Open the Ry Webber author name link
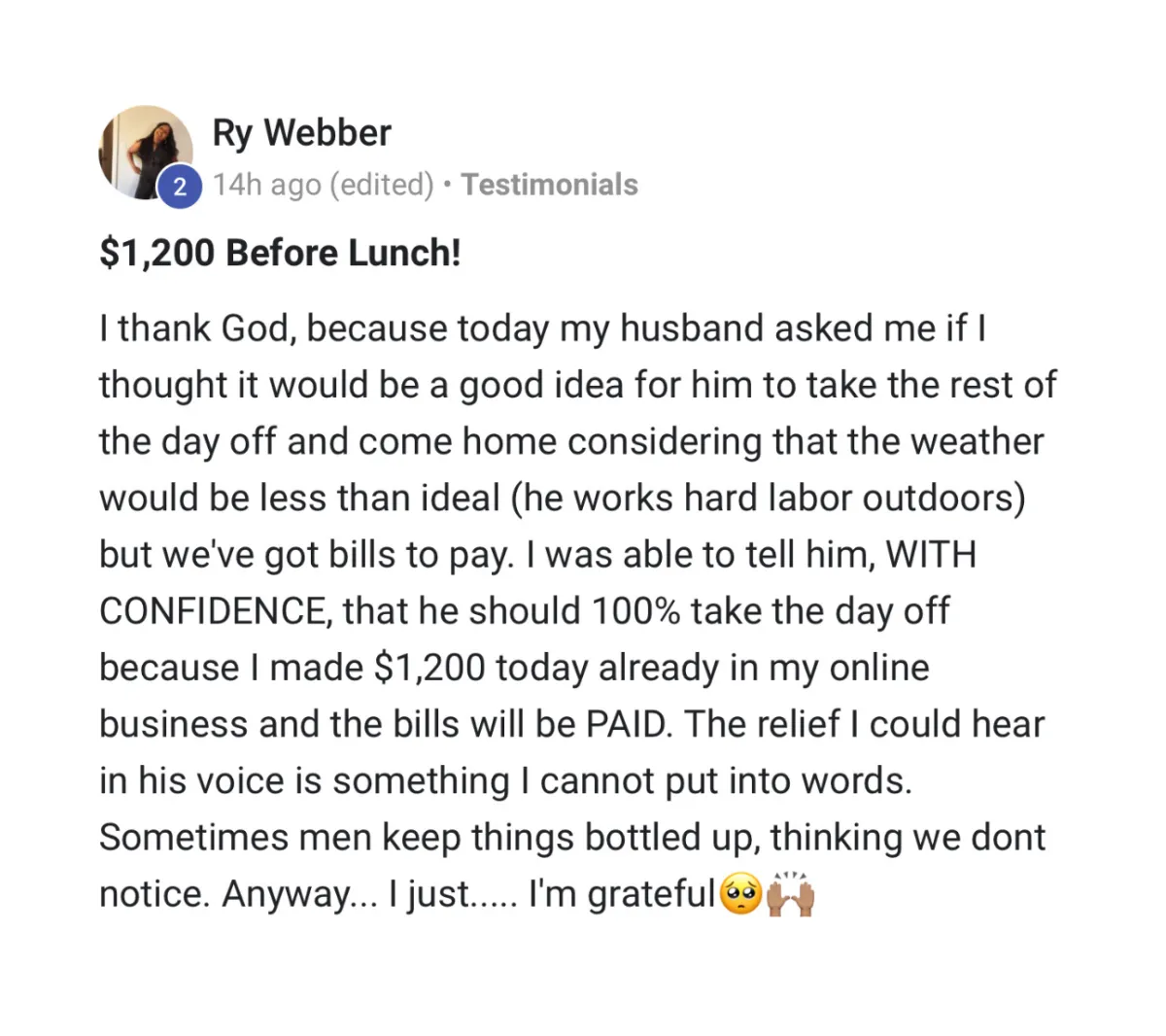Viewport: 1166px width, 1036px height. (301, 133)
